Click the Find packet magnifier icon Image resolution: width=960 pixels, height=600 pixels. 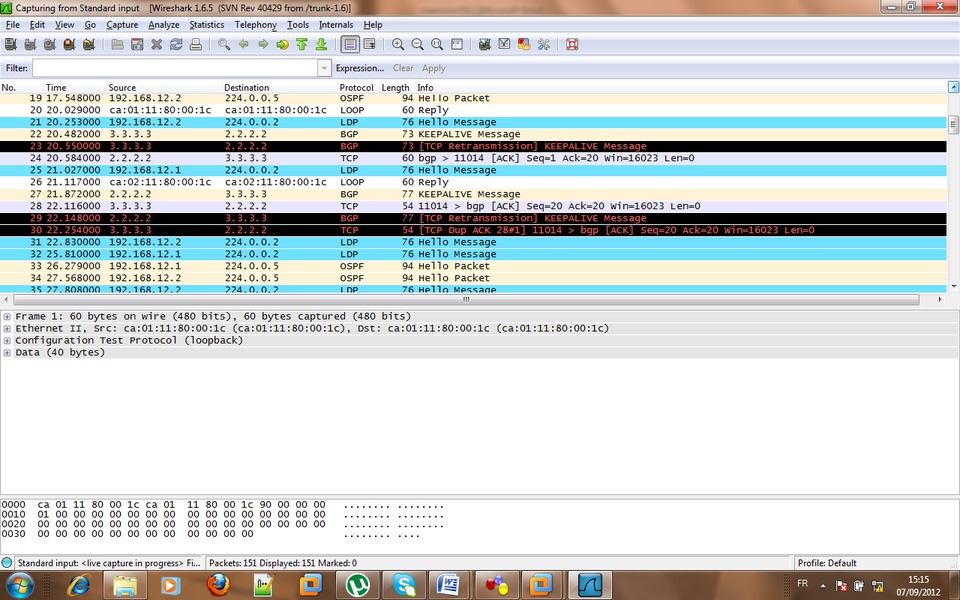click(224, 44)
